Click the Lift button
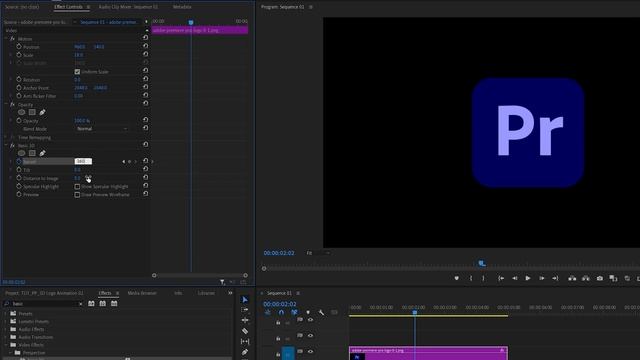The image size is (640, 360). click(572, 278)
